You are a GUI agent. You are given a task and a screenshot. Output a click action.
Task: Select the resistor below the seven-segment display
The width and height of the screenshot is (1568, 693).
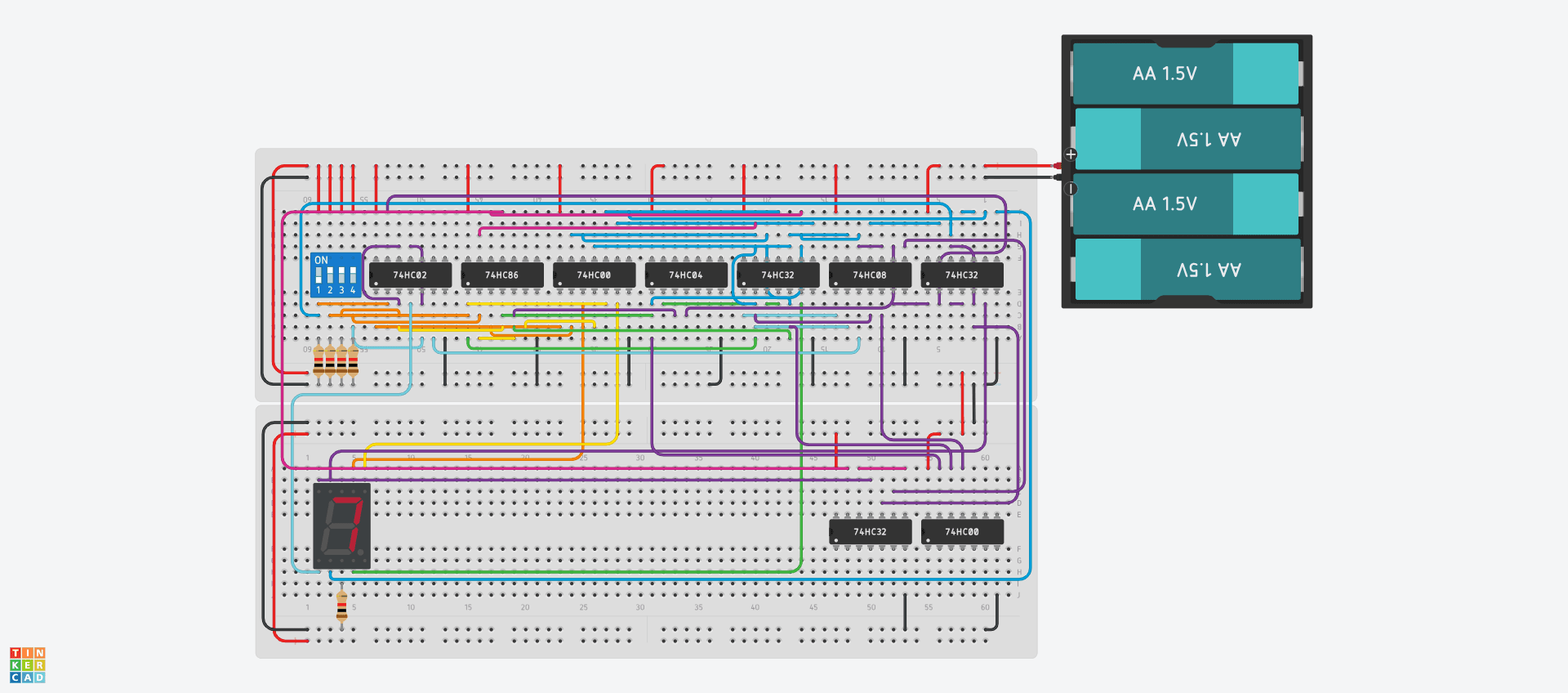click(341, 606)
